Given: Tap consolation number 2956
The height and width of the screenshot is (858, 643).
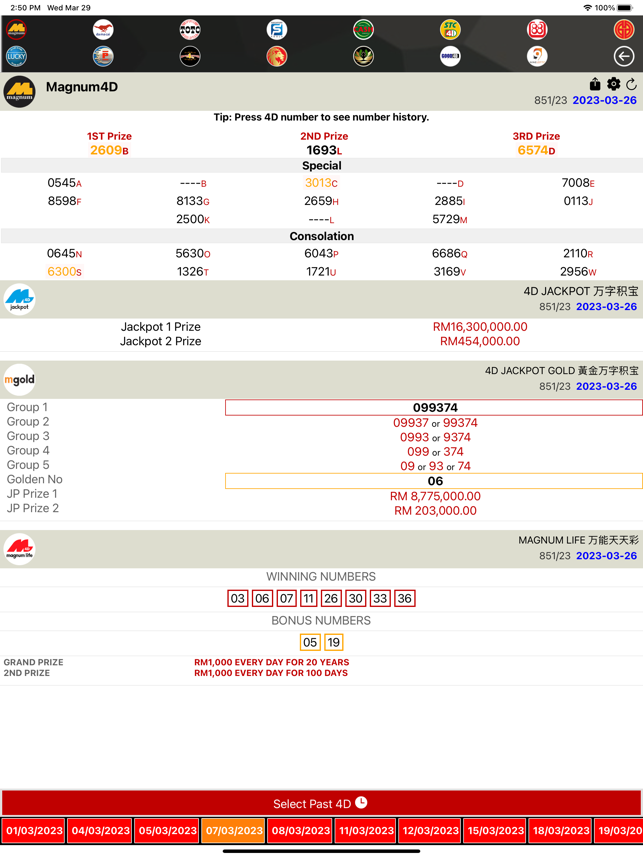Looking at the screenshot, I should (578, 271).
